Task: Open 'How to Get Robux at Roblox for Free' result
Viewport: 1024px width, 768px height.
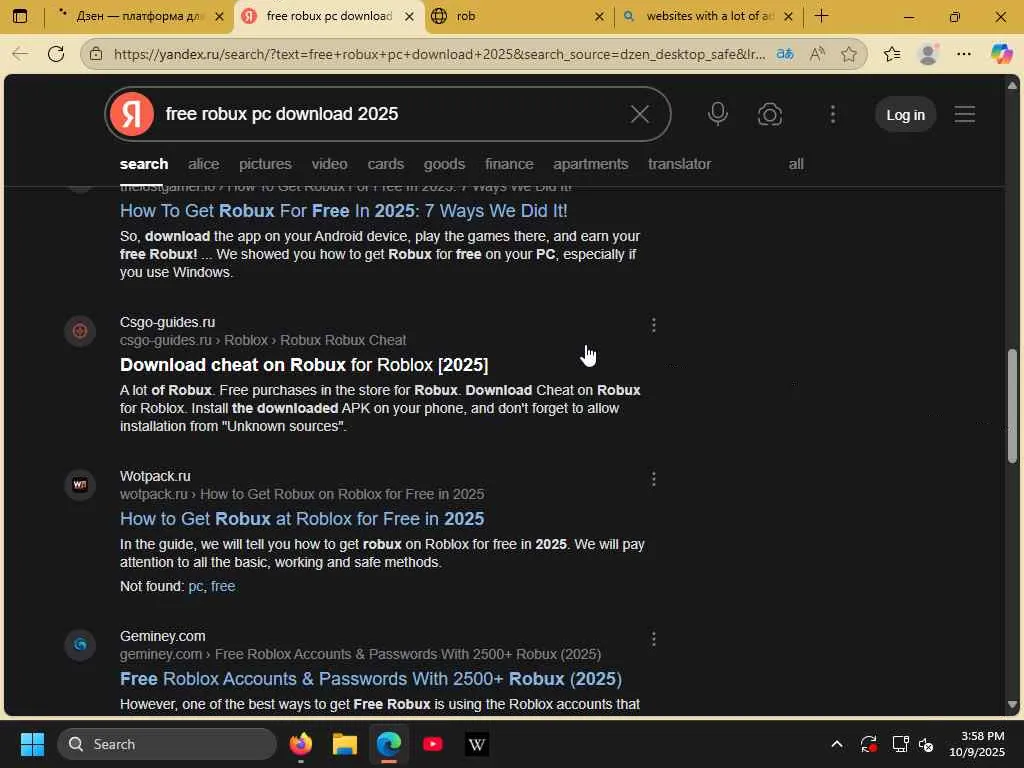Action: point(302,519)
